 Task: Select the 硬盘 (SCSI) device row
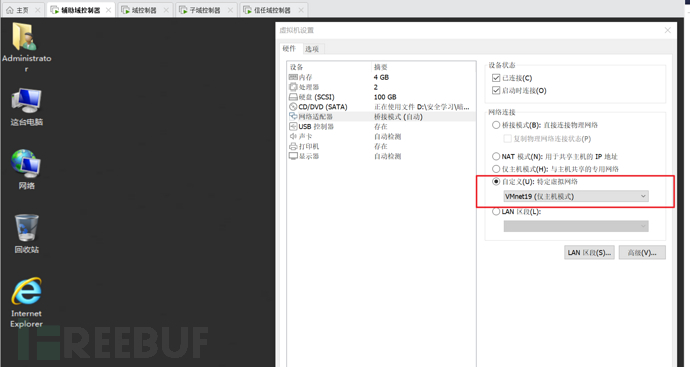(382, 97)
